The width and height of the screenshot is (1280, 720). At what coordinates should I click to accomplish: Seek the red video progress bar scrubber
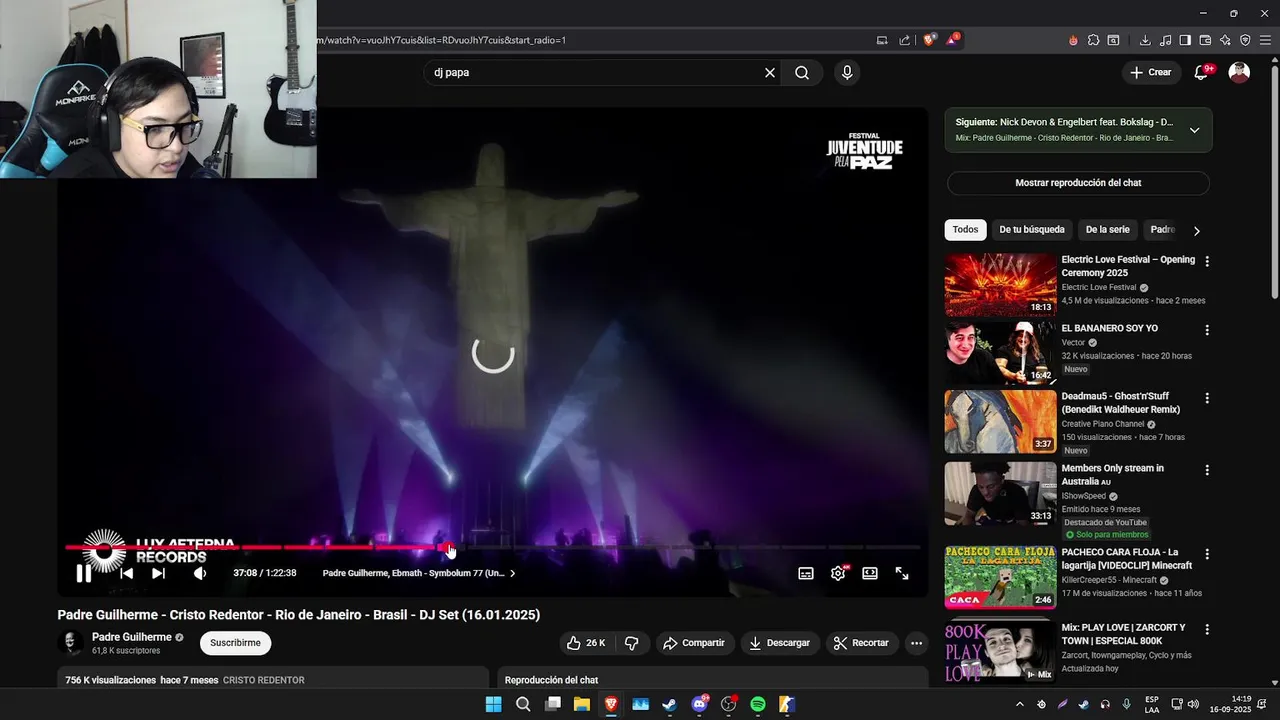[450, 547]
